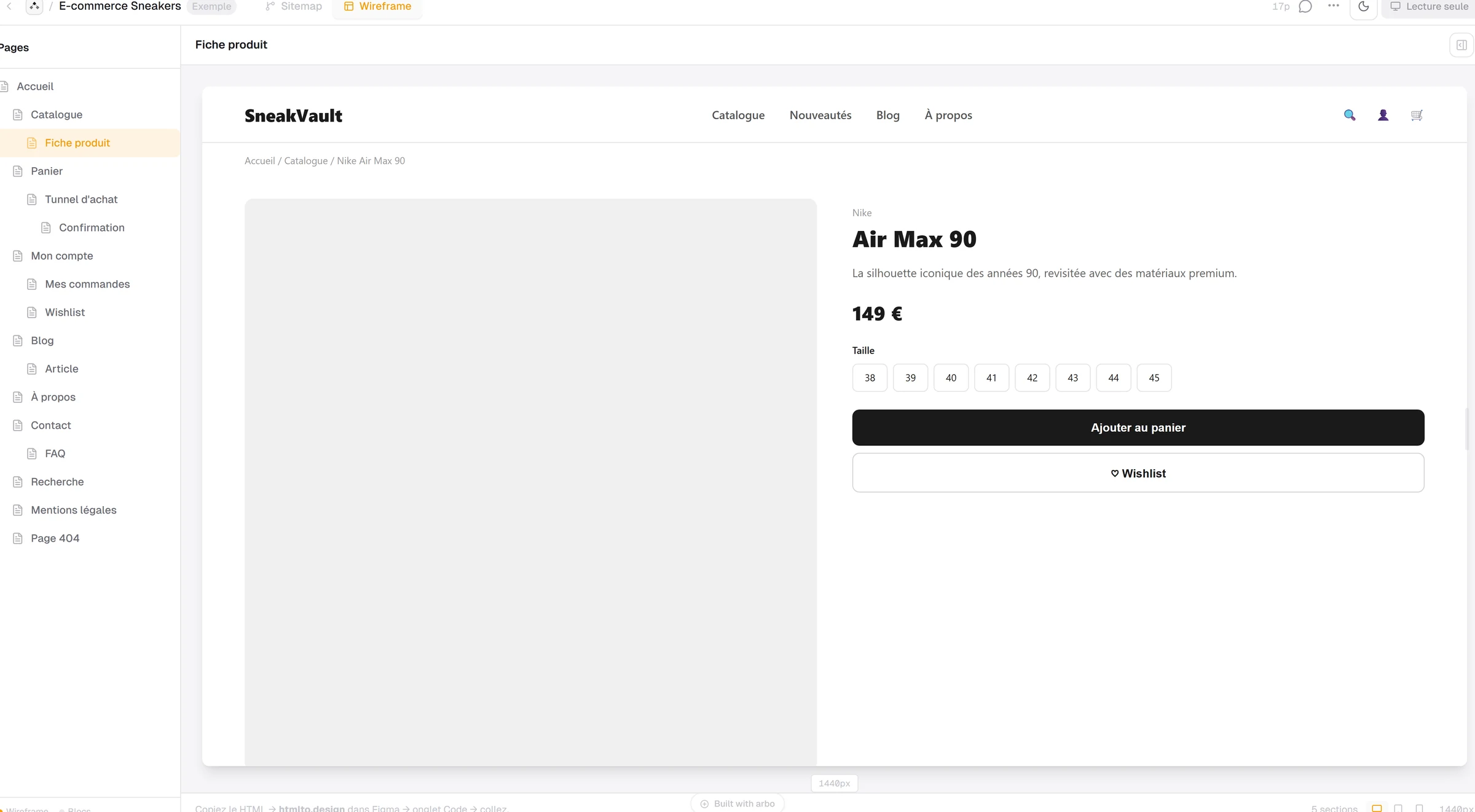Select size 39

910,378
